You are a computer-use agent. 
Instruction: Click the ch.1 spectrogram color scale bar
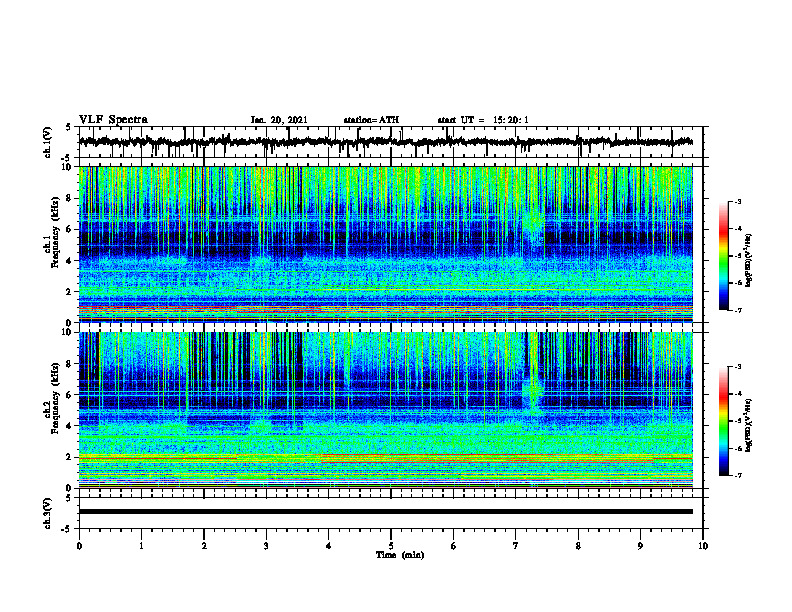723,256
